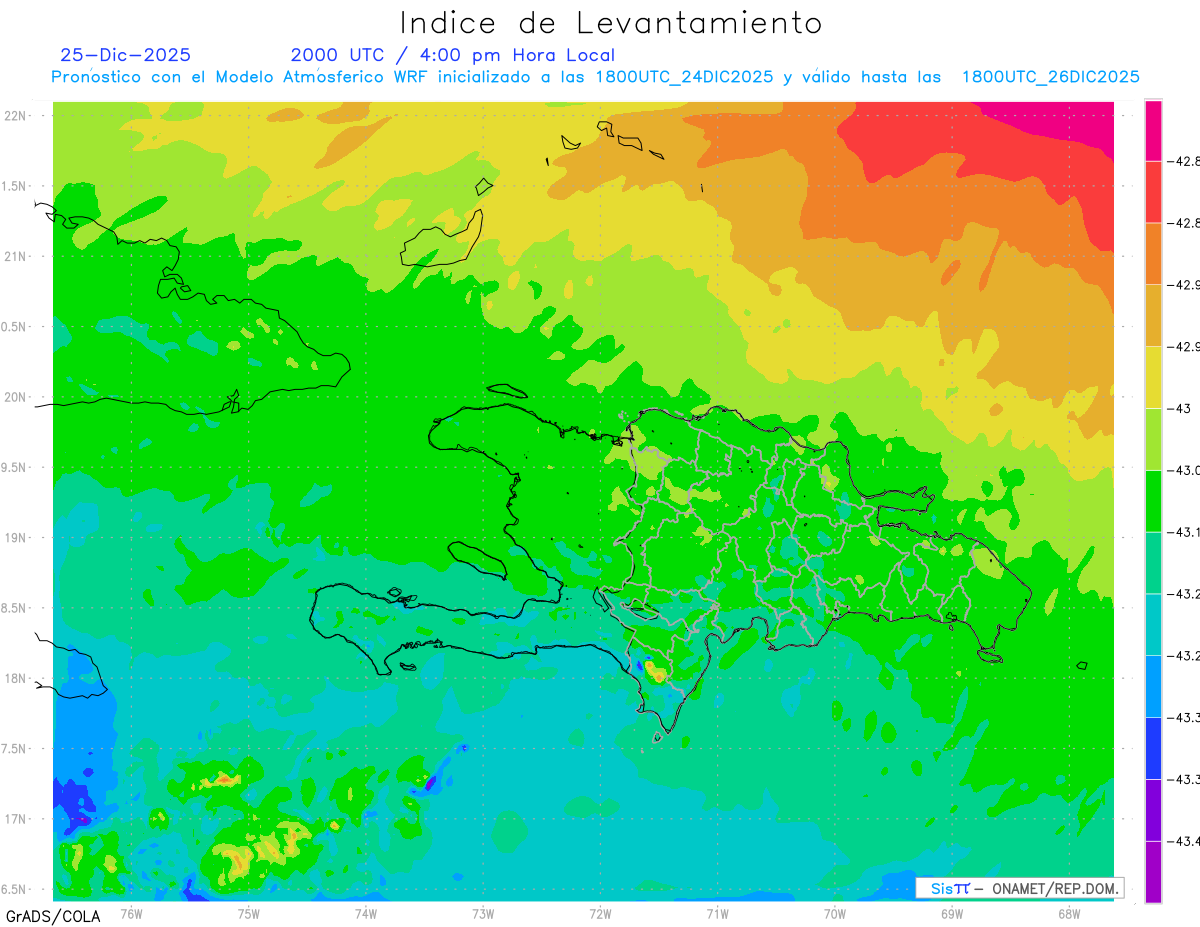Image resolution: width=1200 pixels, height=927 pixels.
Task: Click the '73W' longitude label
Action: (x=483, y=913)
